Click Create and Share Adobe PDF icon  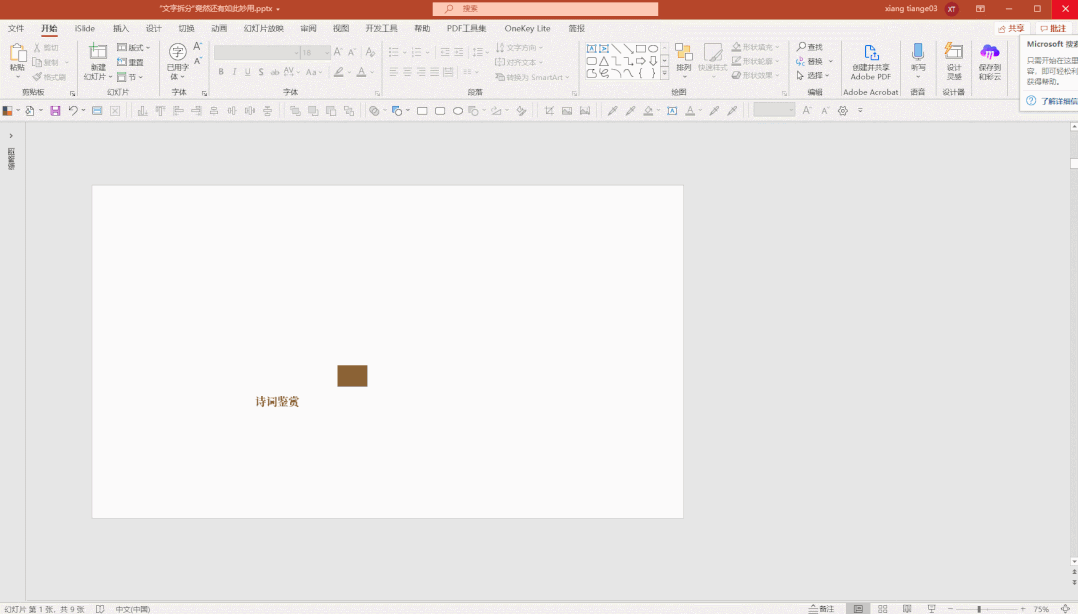point(870,54)
